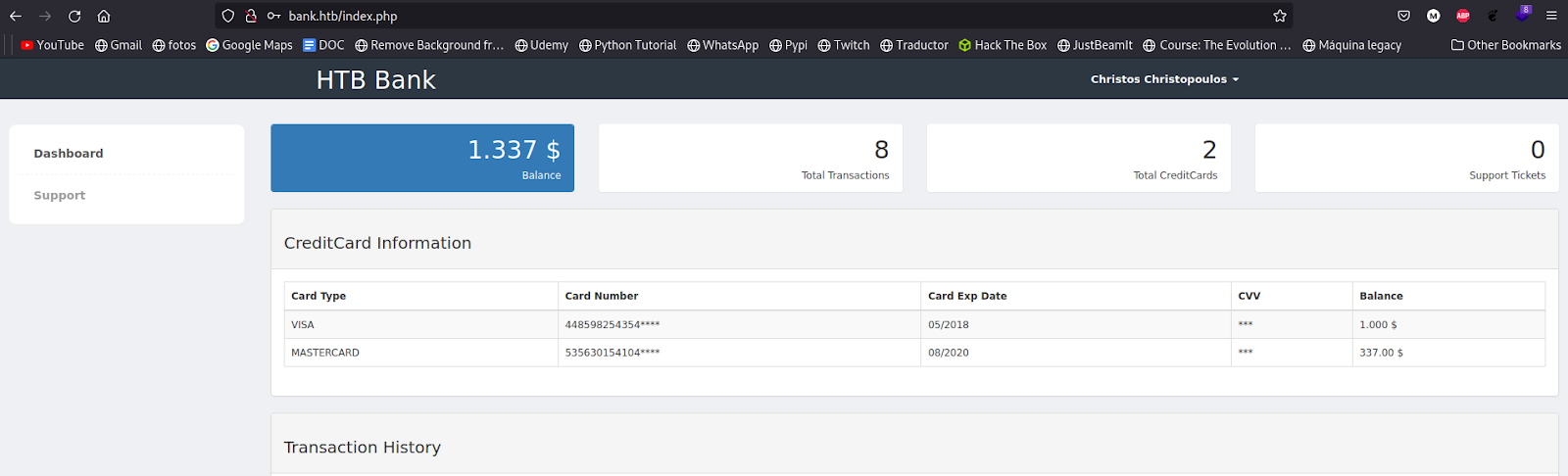Click card number 448598254354****
Screen dimensions: 1568x476
click(612, 325)
